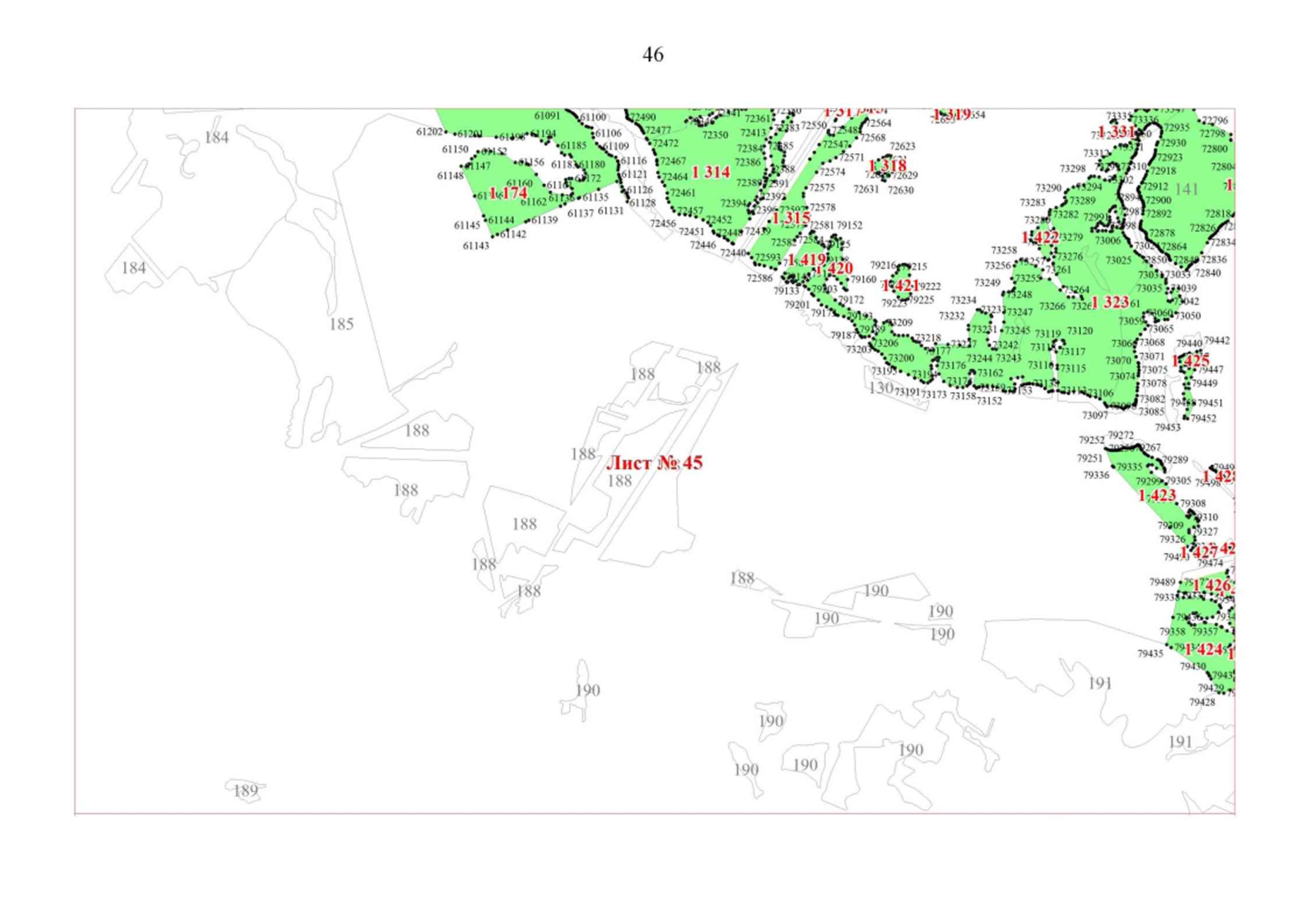
Task: Click the red parcel label 1 315
Action: (791, 219)
